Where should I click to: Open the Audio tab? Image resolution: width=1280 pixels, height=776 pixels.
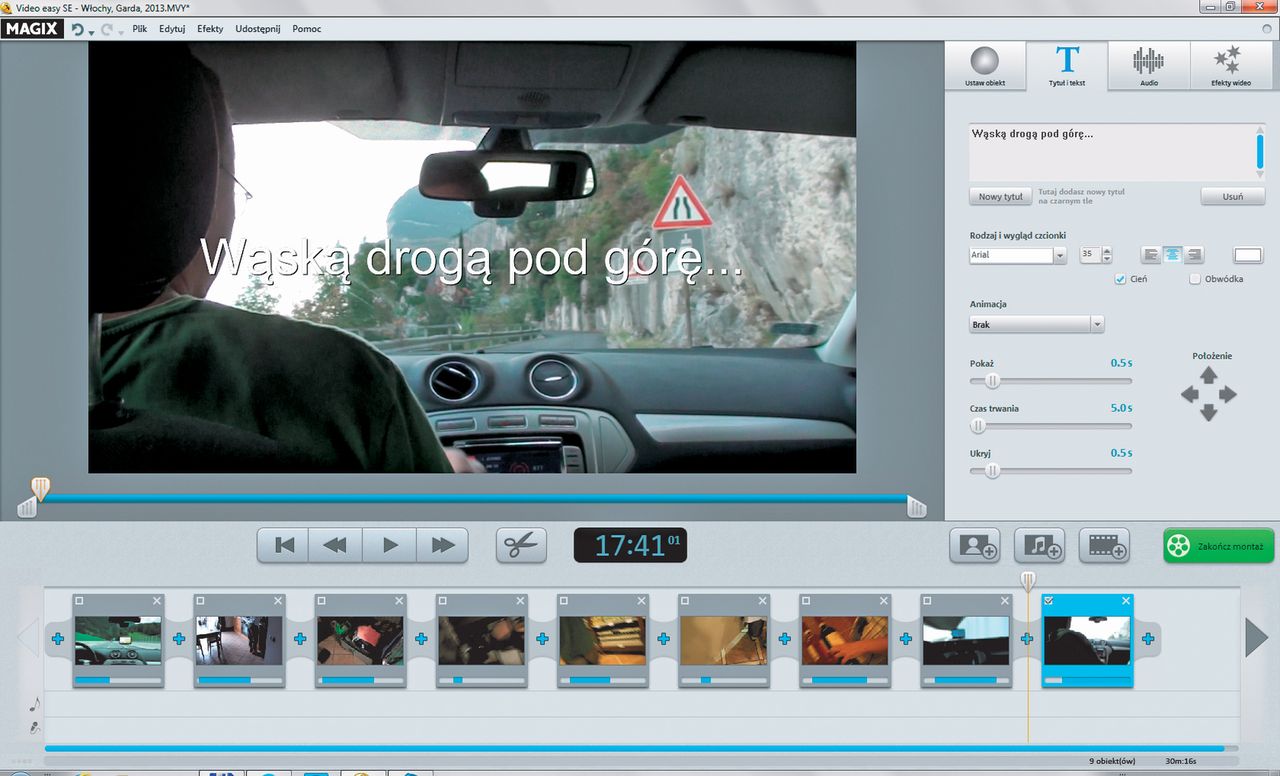tap(1149, 66)
